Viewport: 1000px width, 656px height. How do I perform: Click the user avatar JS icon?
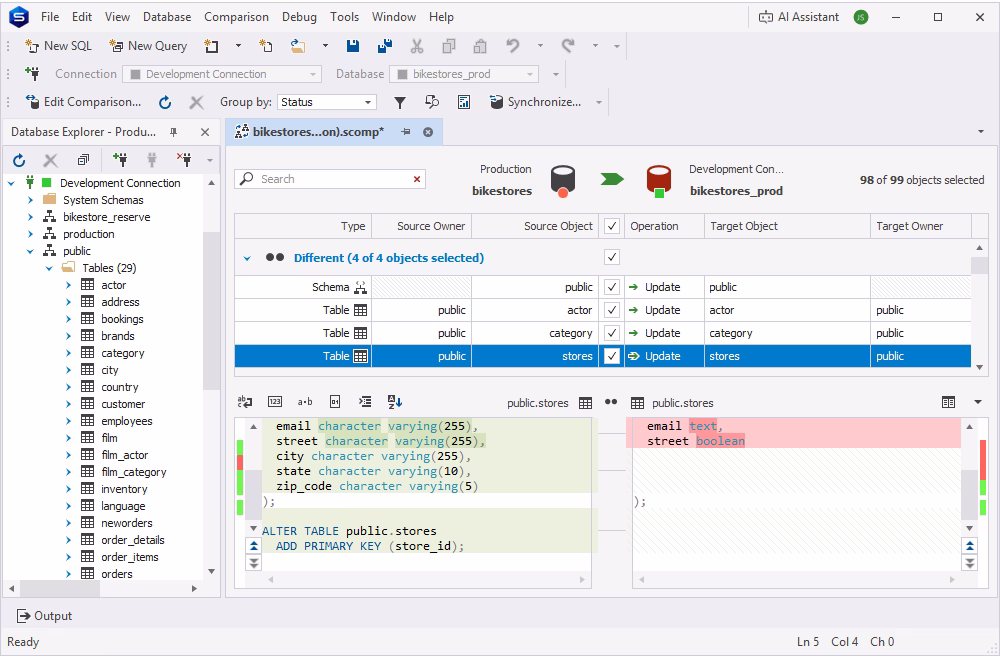pyautogui.click(x=860, y=17)
